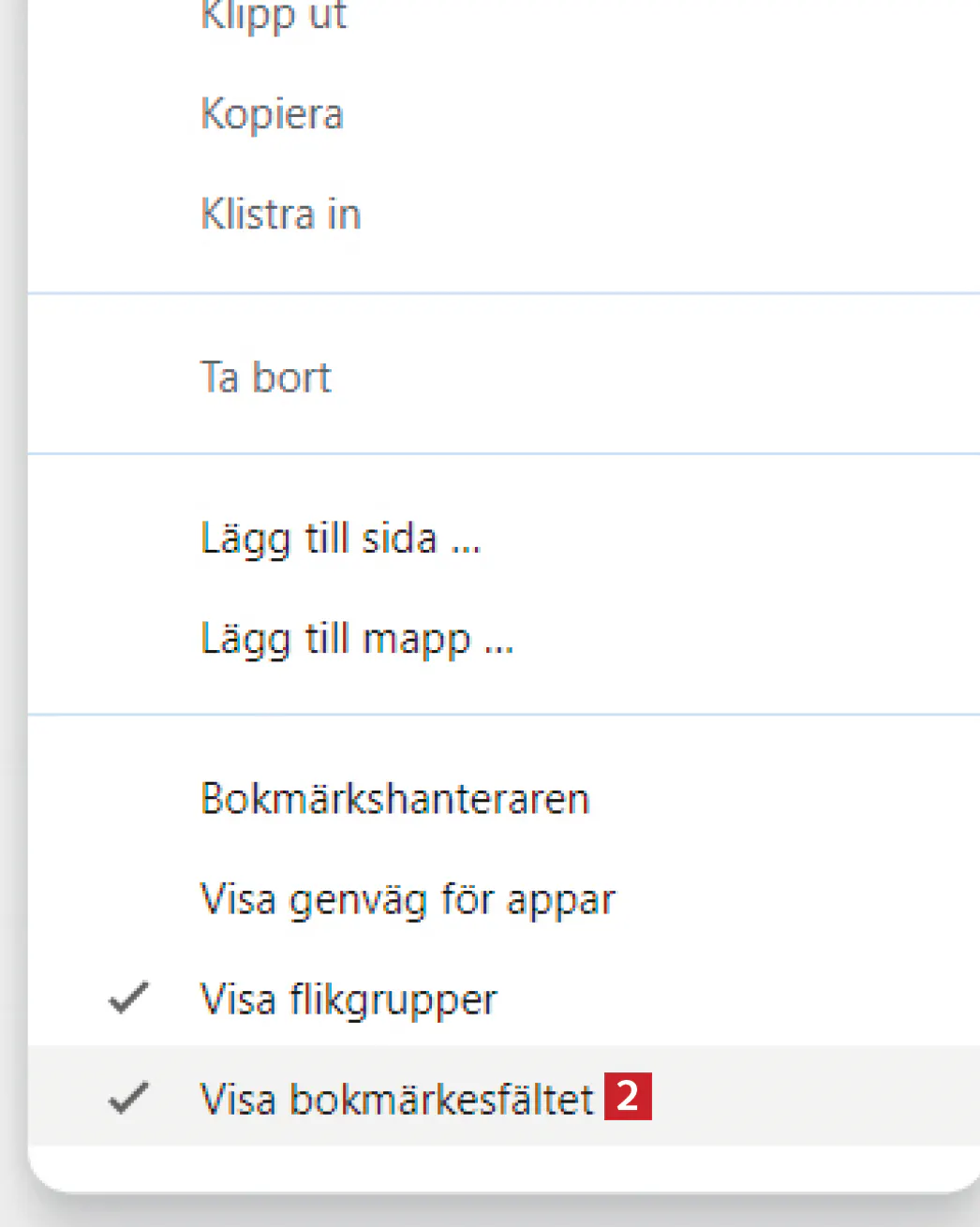Choose Kopiera from the context menu
Screen dimensions: 980x1227
click(x=272, y=114)
